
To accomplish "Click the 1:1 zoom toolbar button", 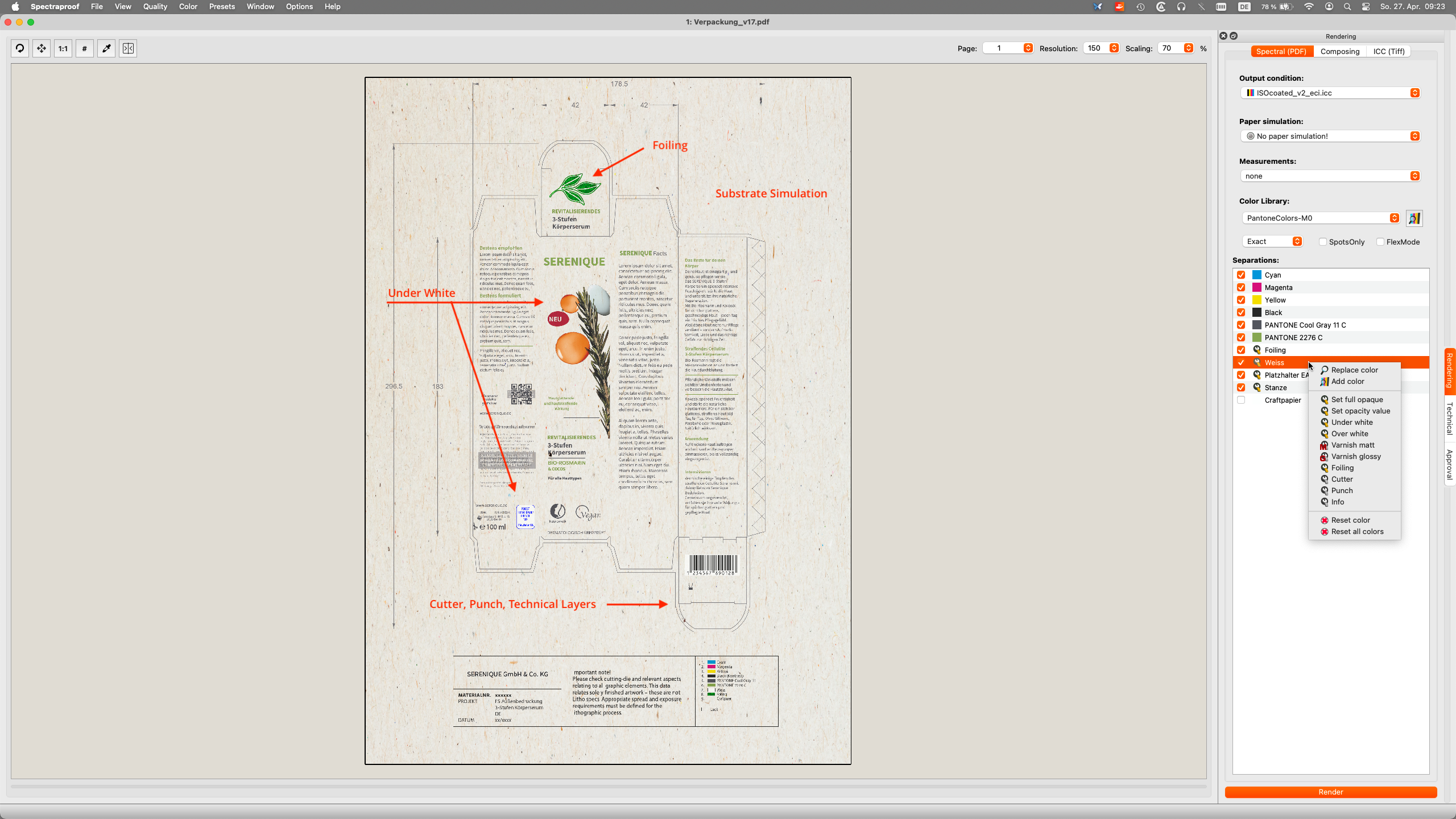I will [63, 48].
